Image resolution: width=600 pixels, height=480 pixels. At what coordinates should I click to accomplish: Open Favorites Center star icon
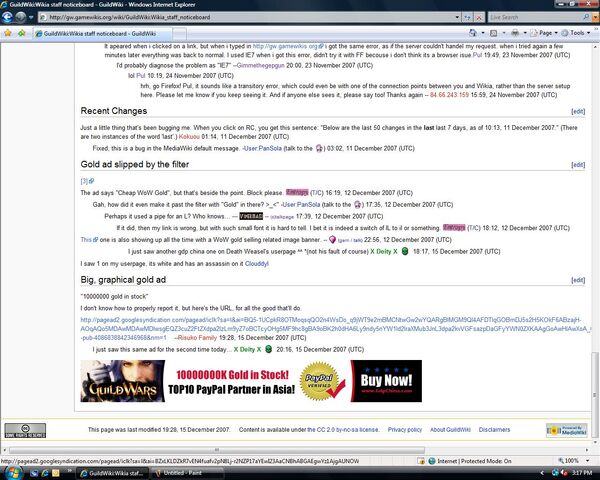coord(8,33)
